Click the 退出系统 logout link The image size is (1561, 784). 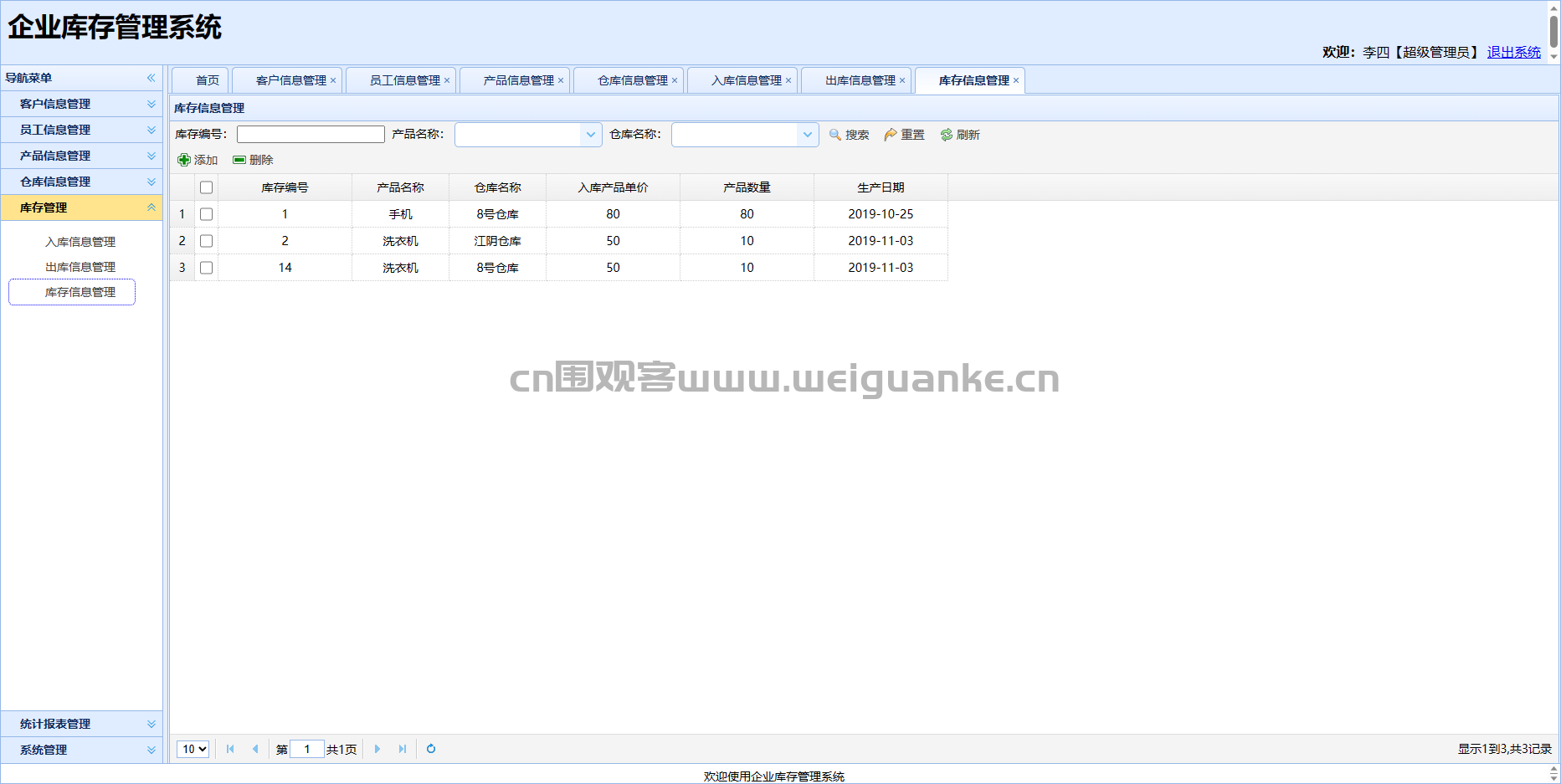click(x=1513, y=52)
